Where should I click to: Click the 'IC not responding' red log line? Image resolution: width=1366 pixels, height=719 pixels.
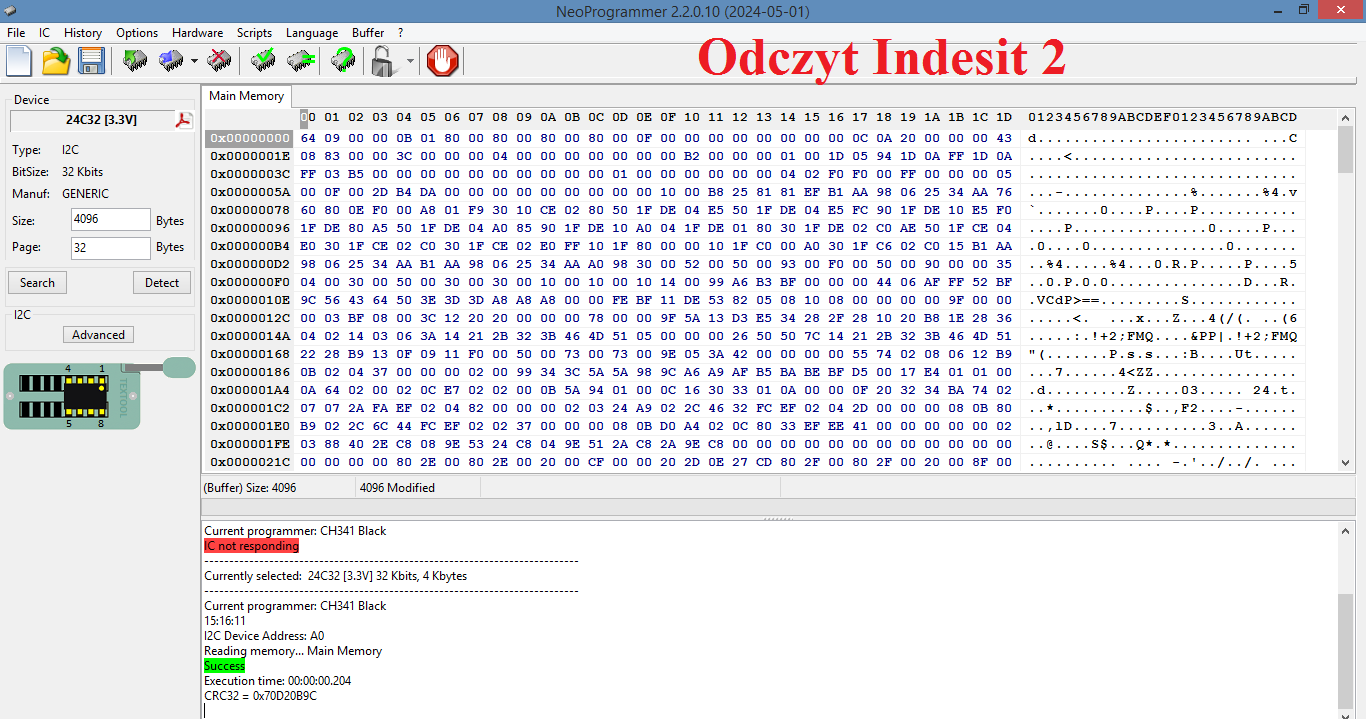click(251, 546)
